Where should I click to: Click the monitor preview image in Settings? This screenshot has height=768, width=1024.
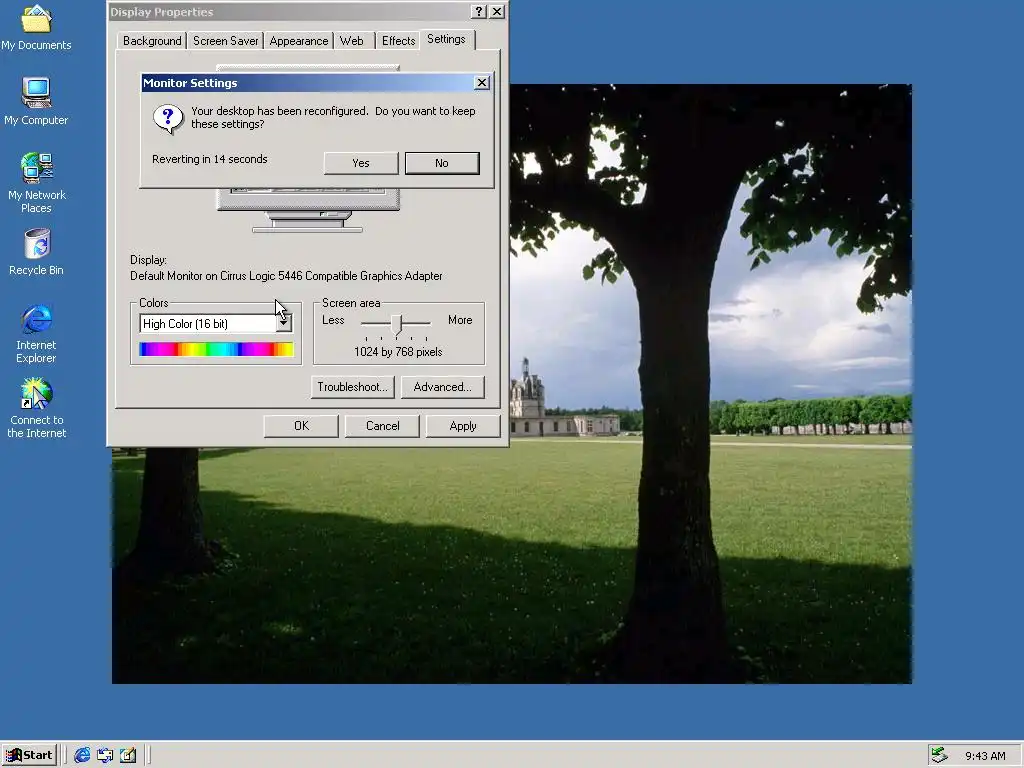tap(308, 210)
